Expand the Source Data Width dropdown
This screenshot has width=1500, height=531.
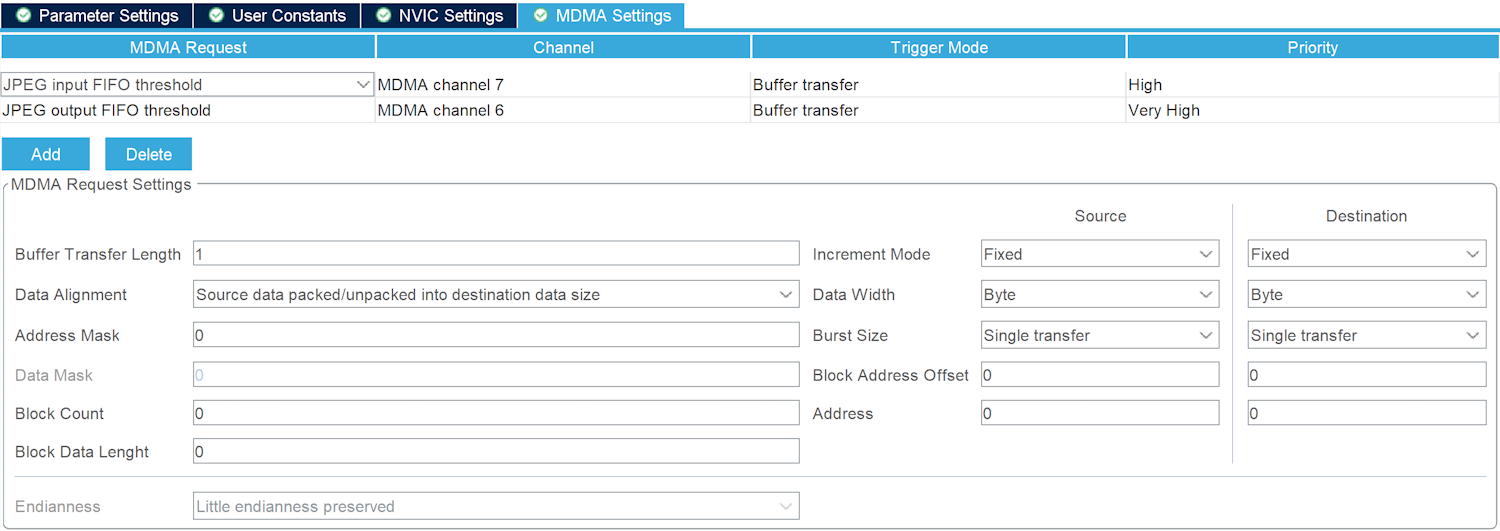[1099, 295]
